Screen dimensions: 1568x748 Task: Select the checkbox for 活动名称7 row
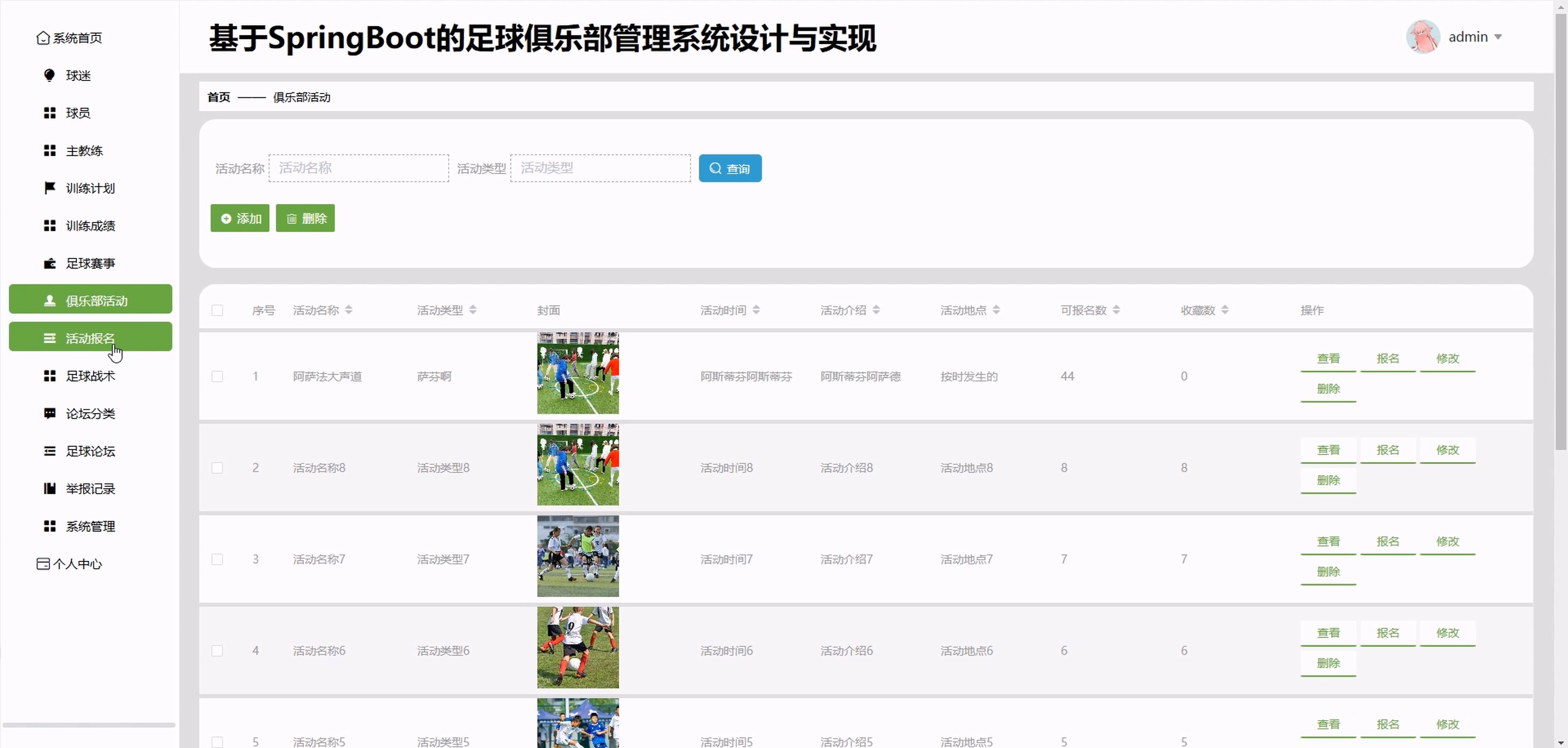click(217, 559)
